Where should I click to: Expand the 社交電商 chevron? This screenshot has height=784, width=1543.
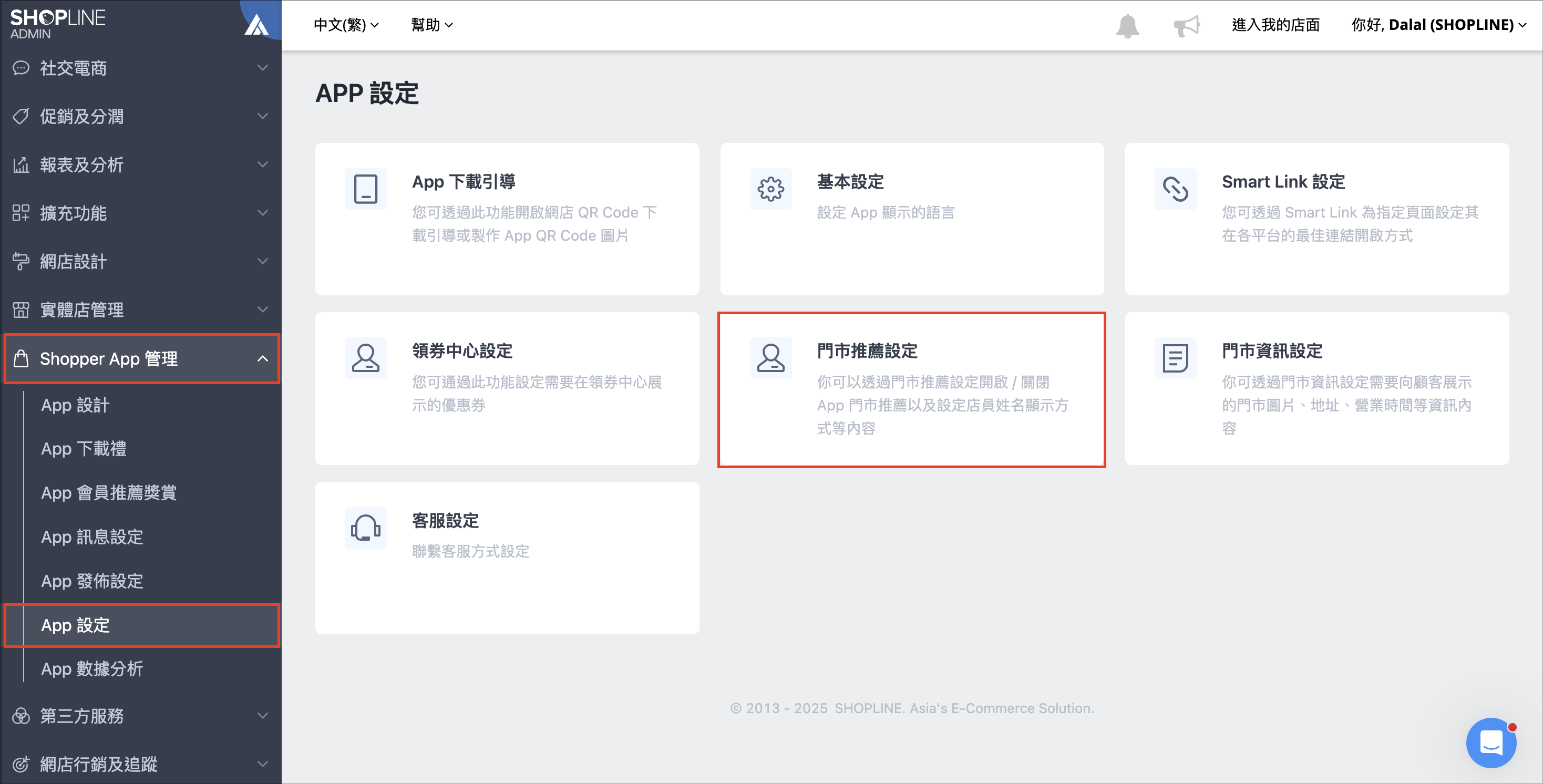[x=262, y=68]
